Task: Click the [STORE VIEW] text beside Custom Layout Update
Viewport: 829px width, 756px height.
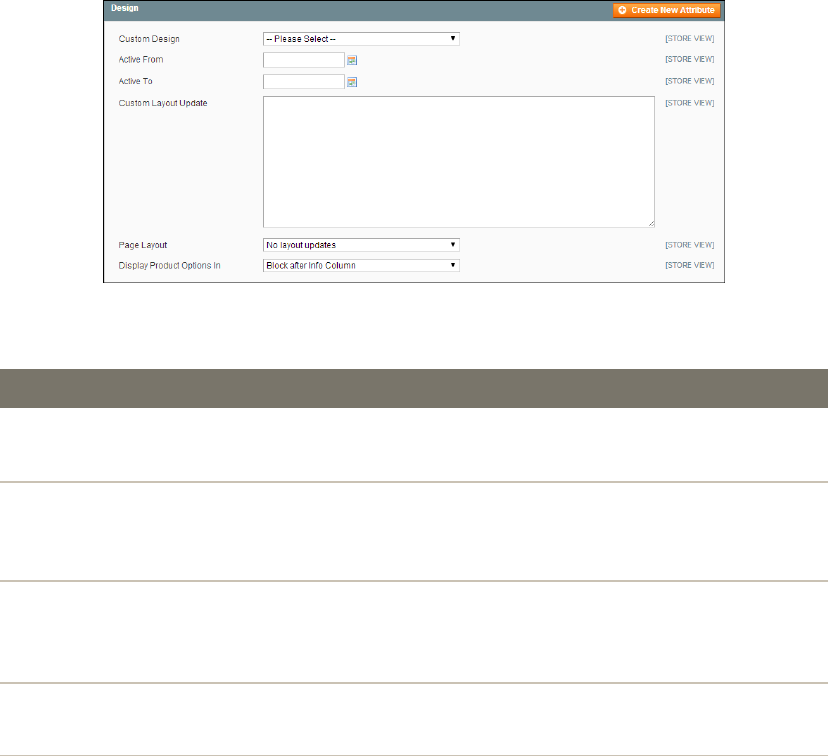Action: pyautogui.click(x=689, y=103)
